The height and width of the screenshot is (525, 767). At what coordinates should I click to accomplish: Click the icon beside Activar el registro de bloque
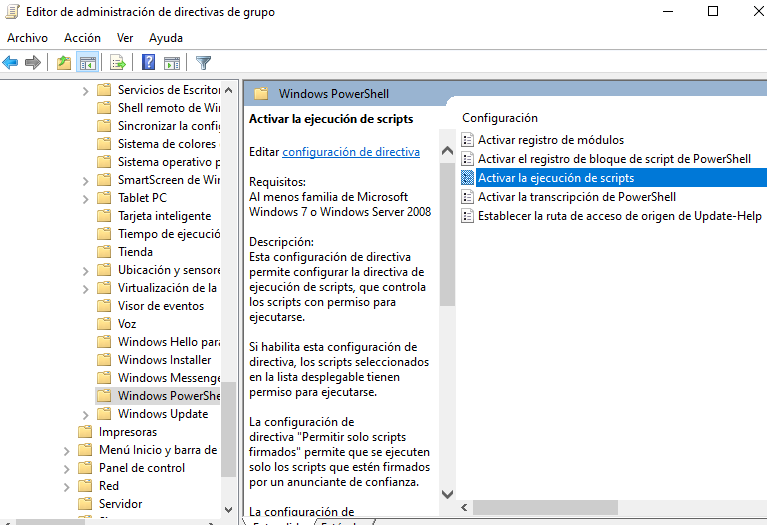468,159
